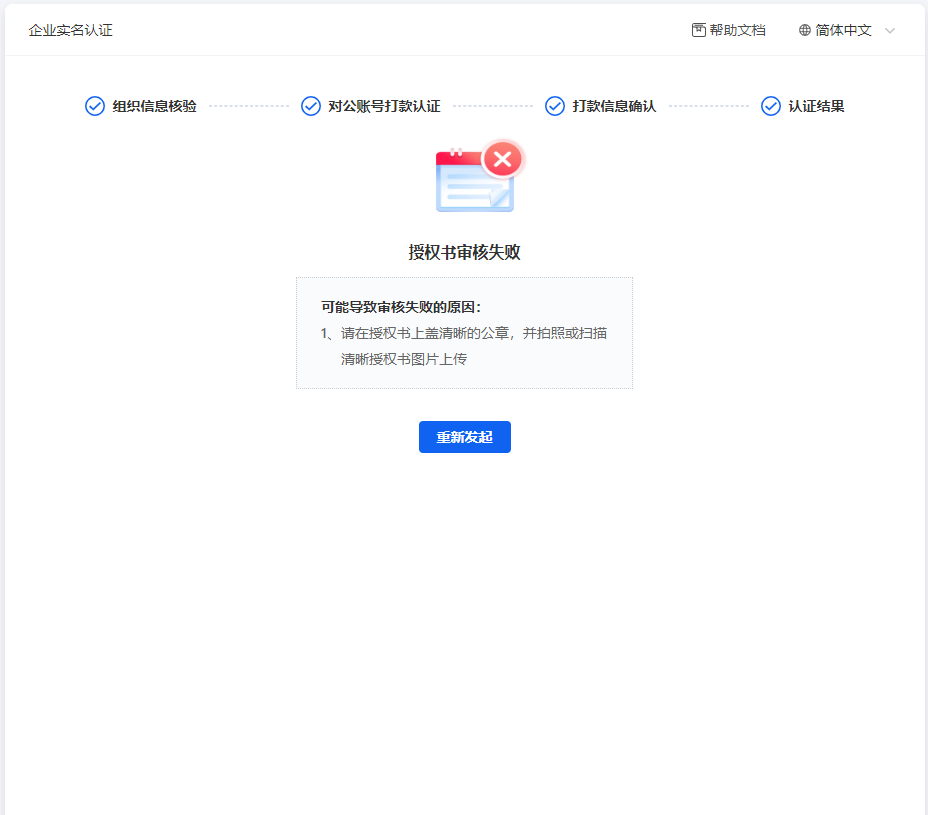The image size is (928, 815).
Task: Click the globe language icon
Action: [x=805, y=30]
